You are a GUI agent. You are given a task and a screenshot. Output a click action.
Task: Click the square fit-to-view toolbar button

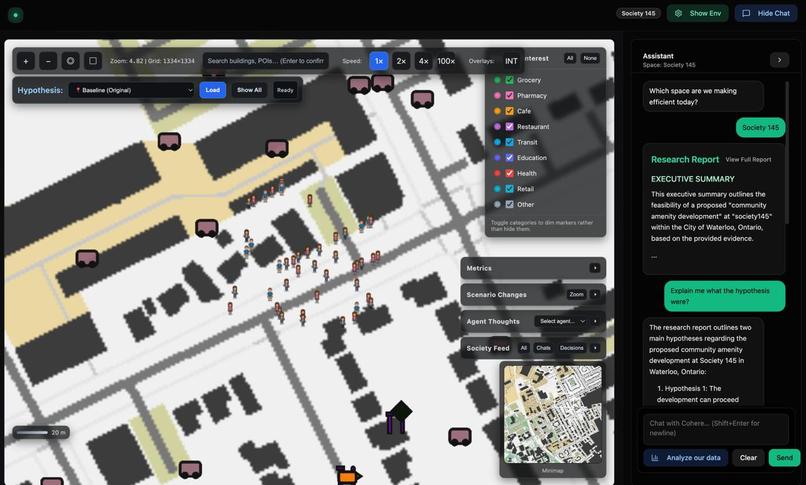point(93,61)
